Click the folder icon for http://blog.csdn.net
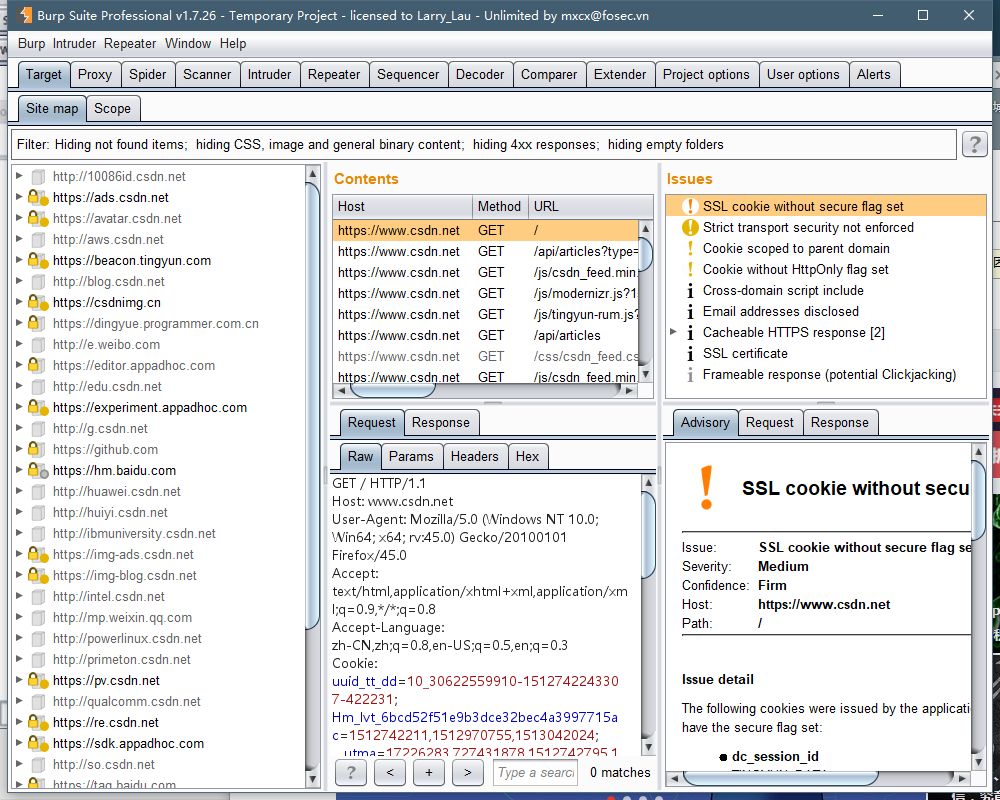 coord(37,281)
